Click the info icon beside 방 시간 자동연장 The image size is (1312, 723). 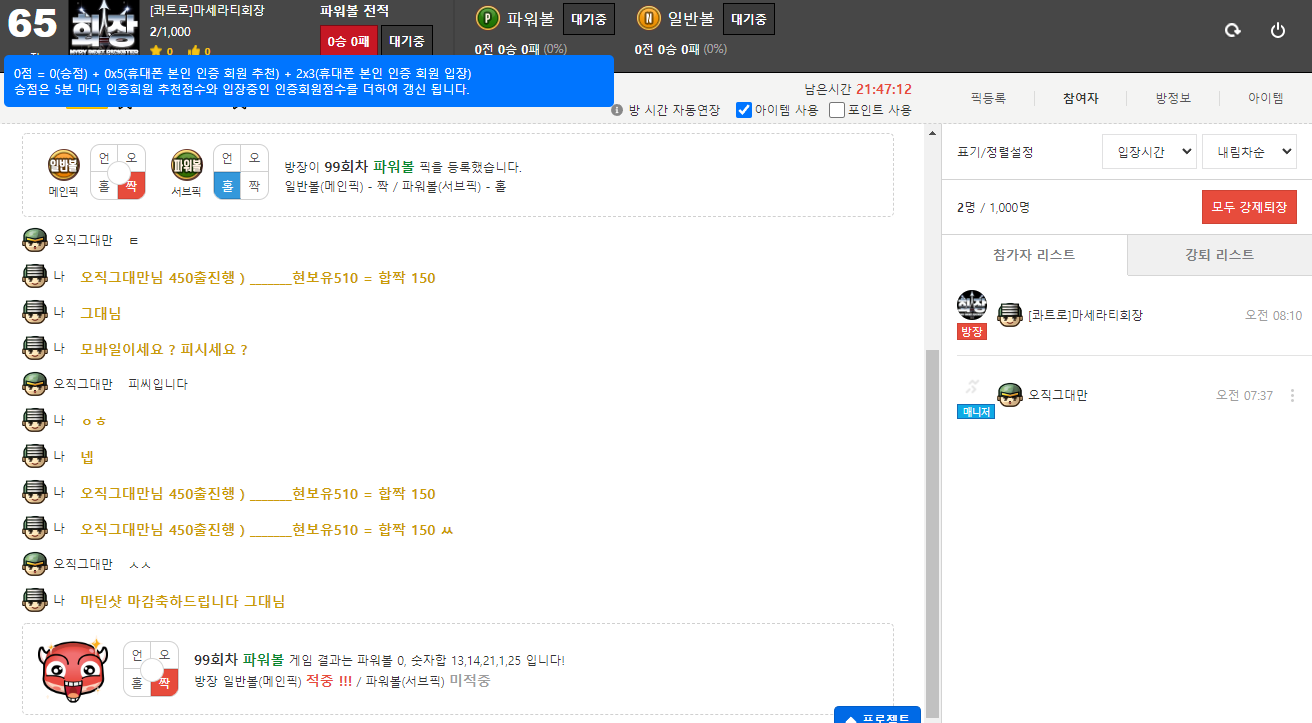coord(617,110)
